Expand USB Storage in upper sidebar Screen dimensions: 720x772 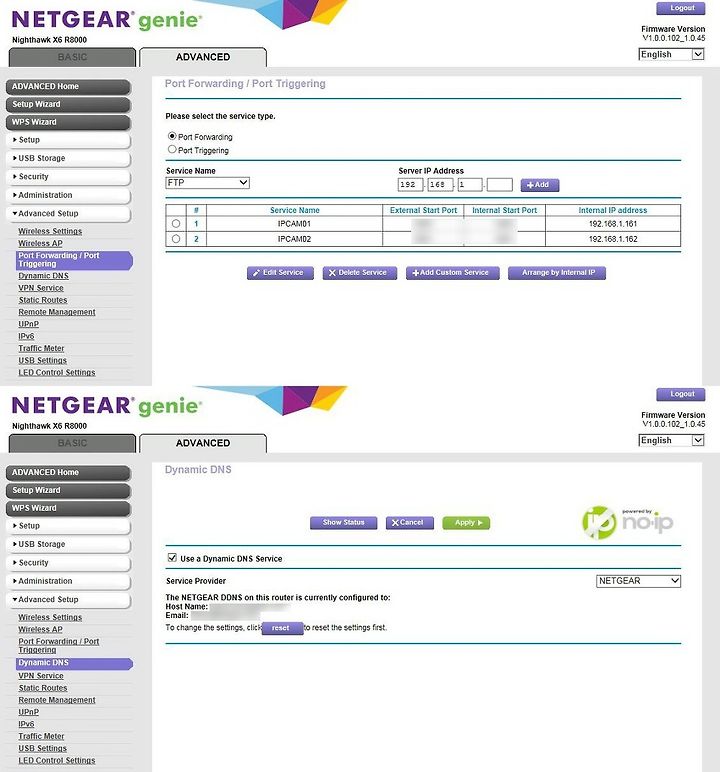click(68, 159)
